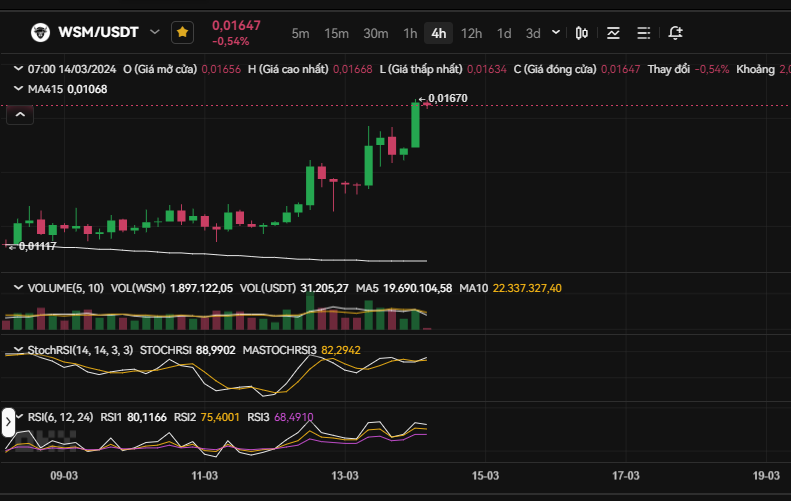Click the StochRSI(14, 14, 3, 3) label
This screenshot has height=501, width=791.
coord(80,350)
